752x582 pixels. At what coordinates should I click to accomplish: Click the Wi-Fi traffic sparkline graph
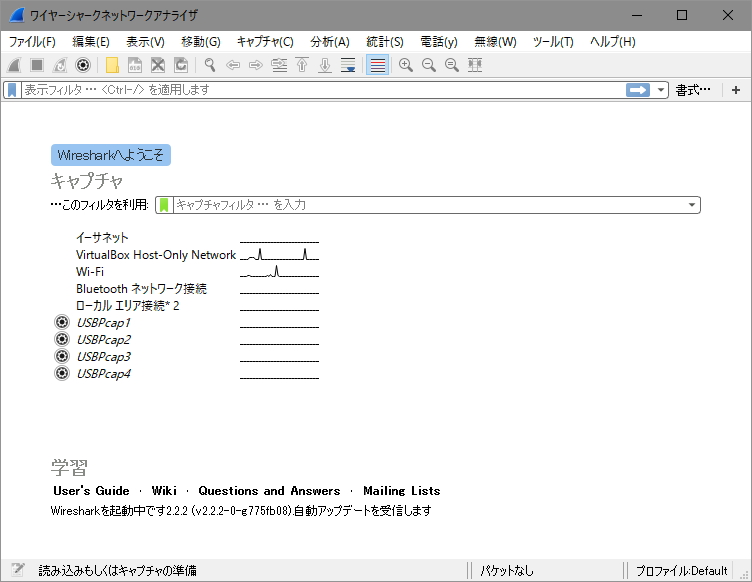pyautogui.click(x=279, y=272)
